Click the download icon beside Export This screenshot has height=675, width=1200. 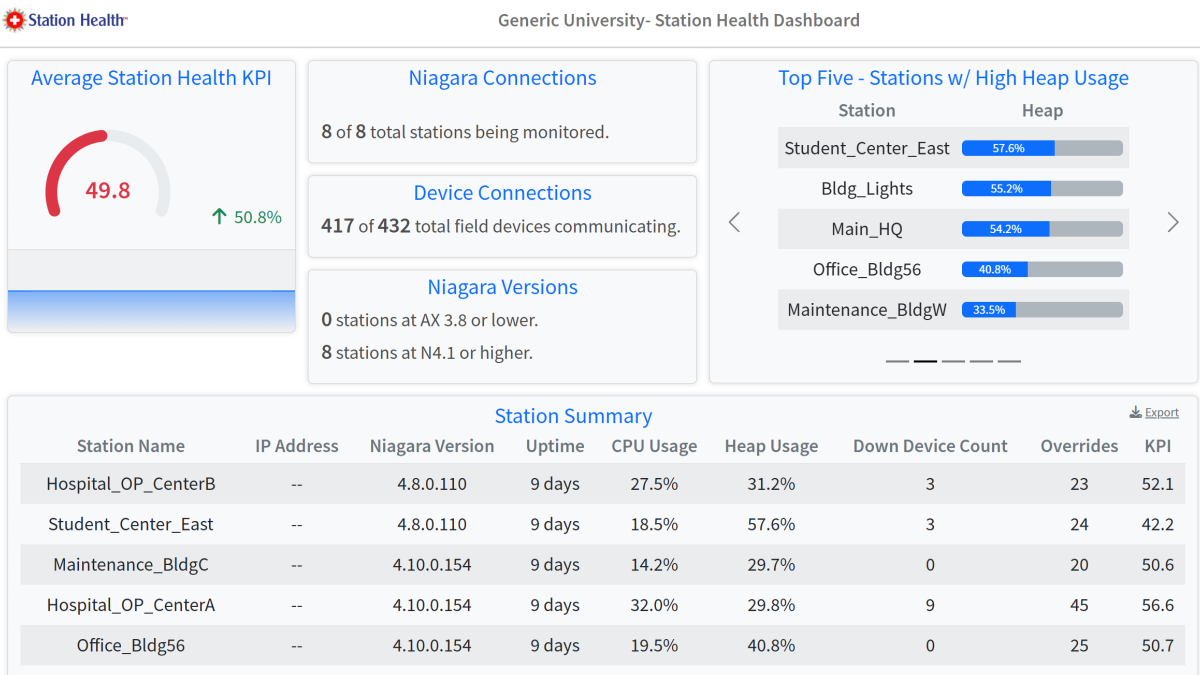[x=1136, y=411]
